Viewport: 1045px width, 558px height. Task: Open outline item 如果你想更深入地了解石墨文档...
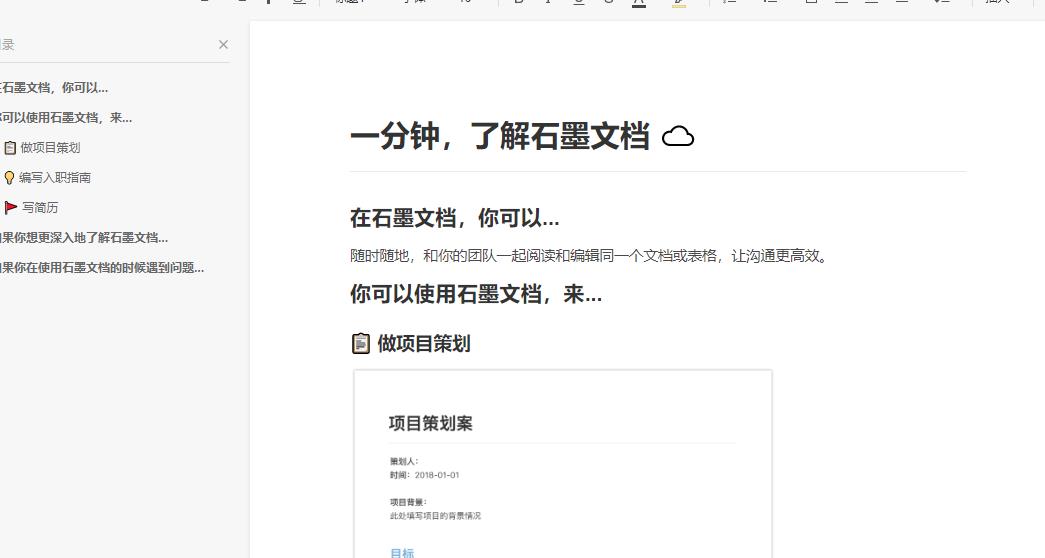click(x=85, y=238)
